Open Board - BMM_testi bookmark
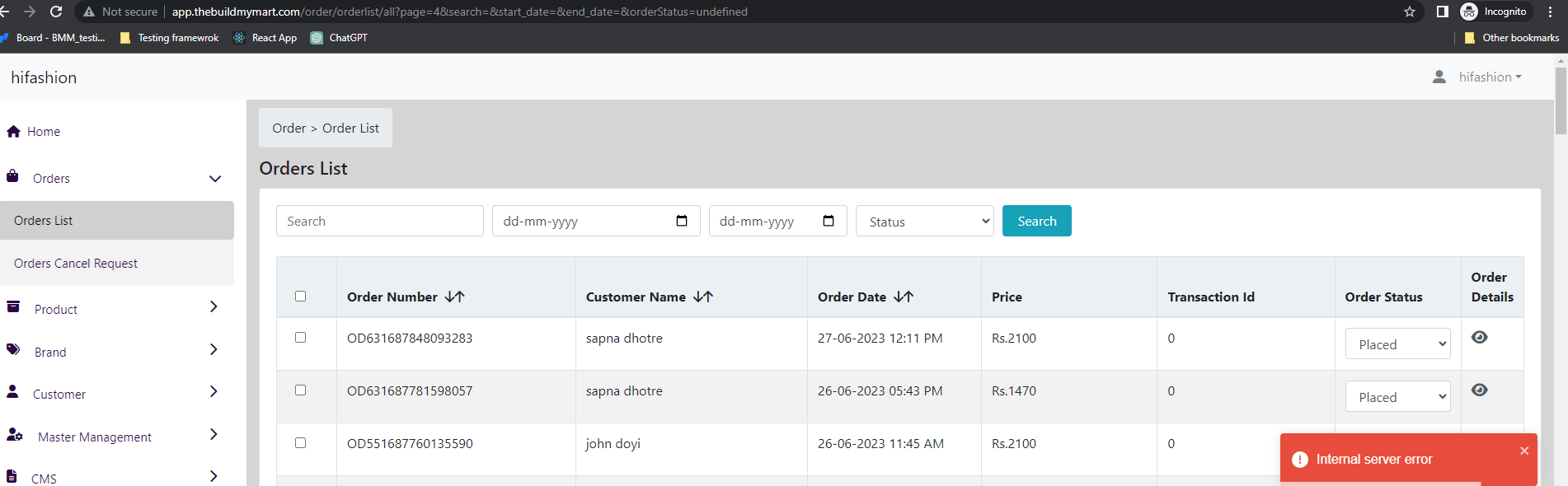Screen dimensions: 1568x486 point(54,38)
